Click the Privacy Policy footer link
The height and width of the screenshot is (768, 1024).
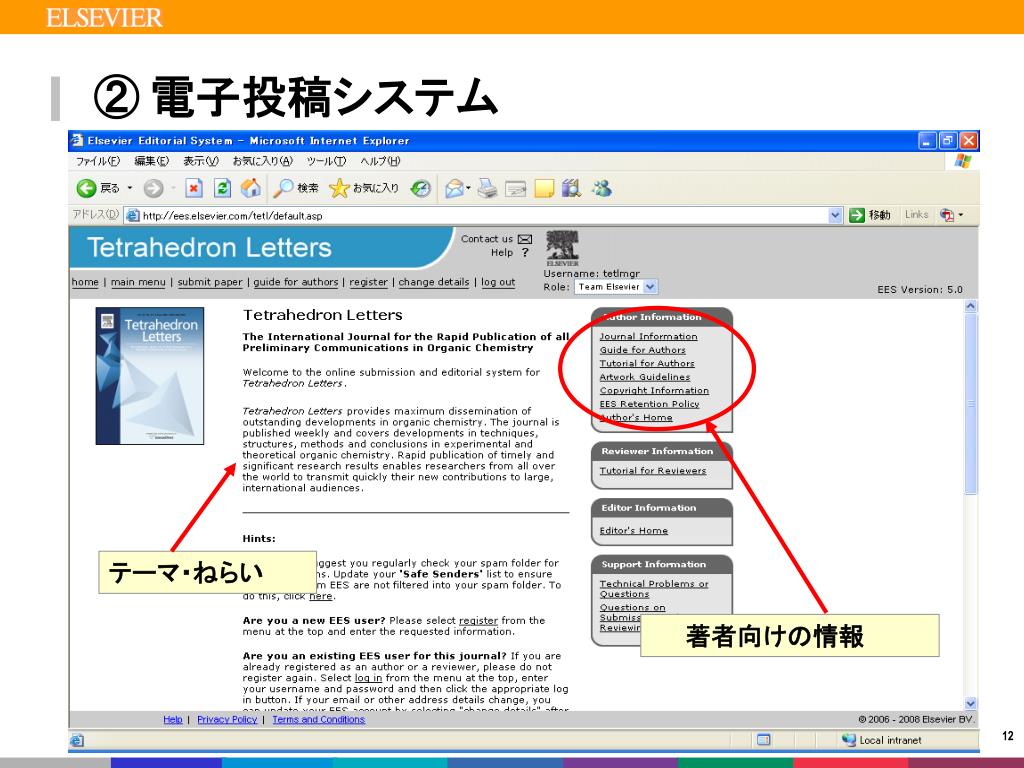click(x=227, y=719)
